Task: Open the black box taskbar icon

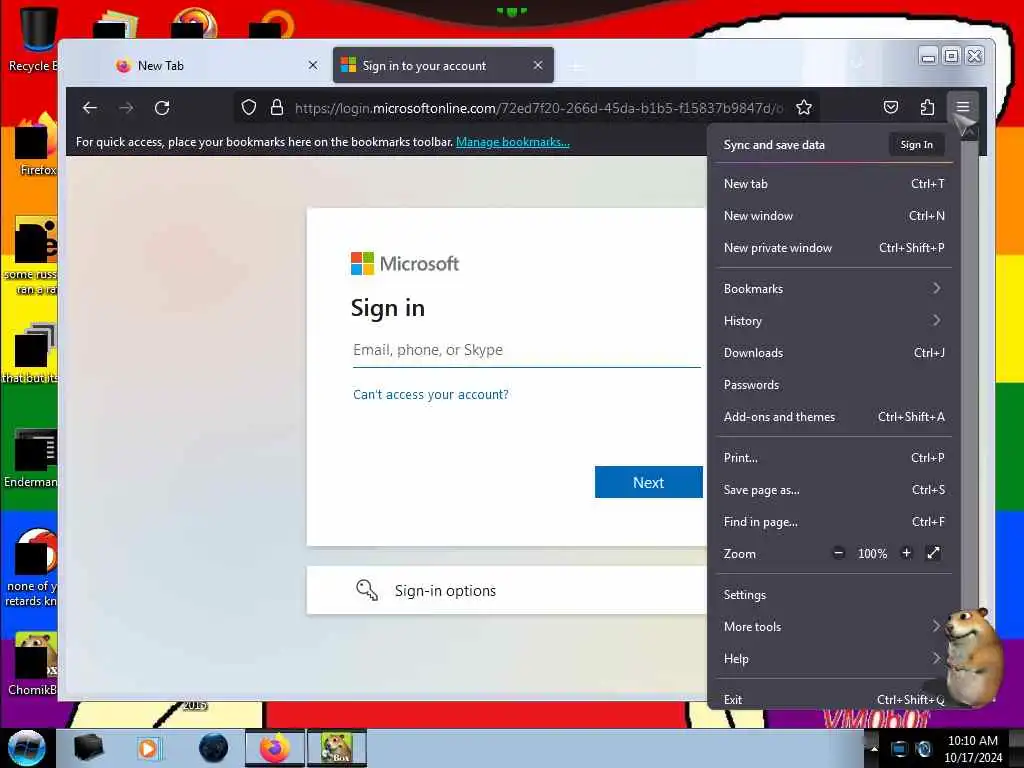Action: [88, 748]
